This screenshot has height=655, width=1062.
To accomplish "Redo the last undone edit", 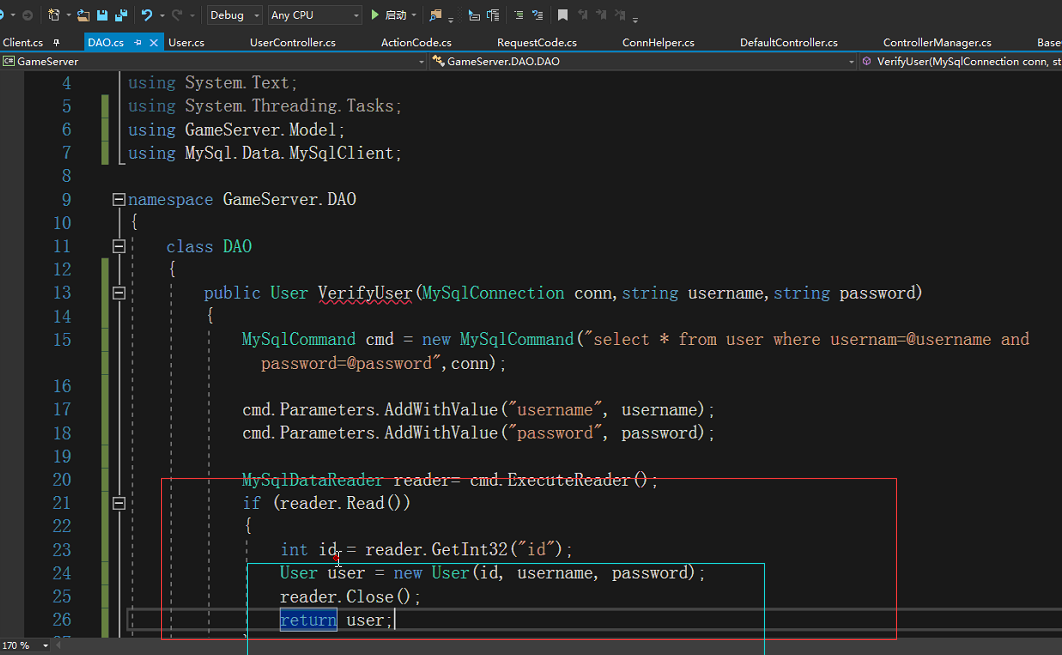I will click(x=177, y=15).
